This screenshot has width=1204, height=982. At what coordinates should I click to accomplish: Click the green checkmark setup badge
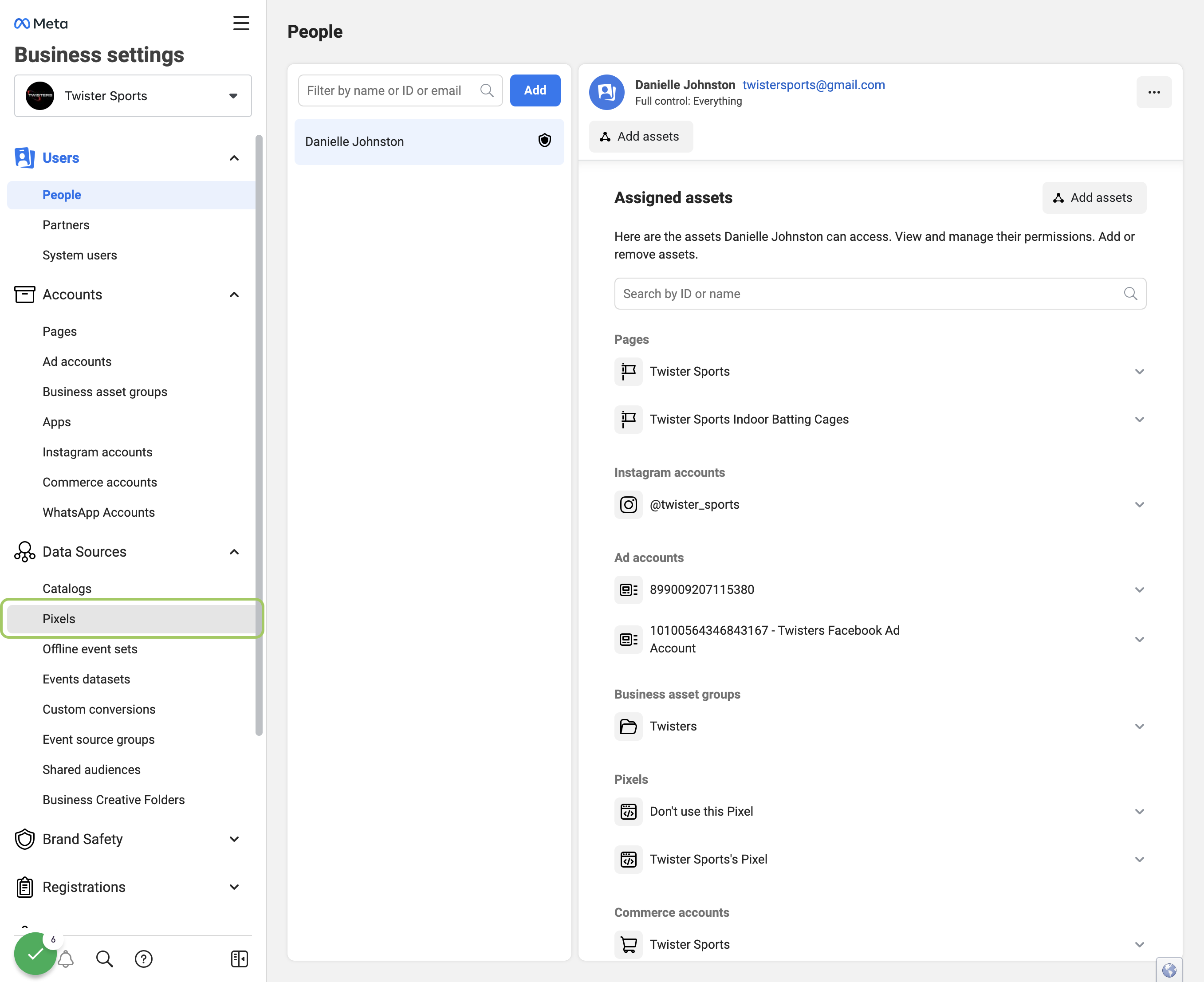coord(35,954)
